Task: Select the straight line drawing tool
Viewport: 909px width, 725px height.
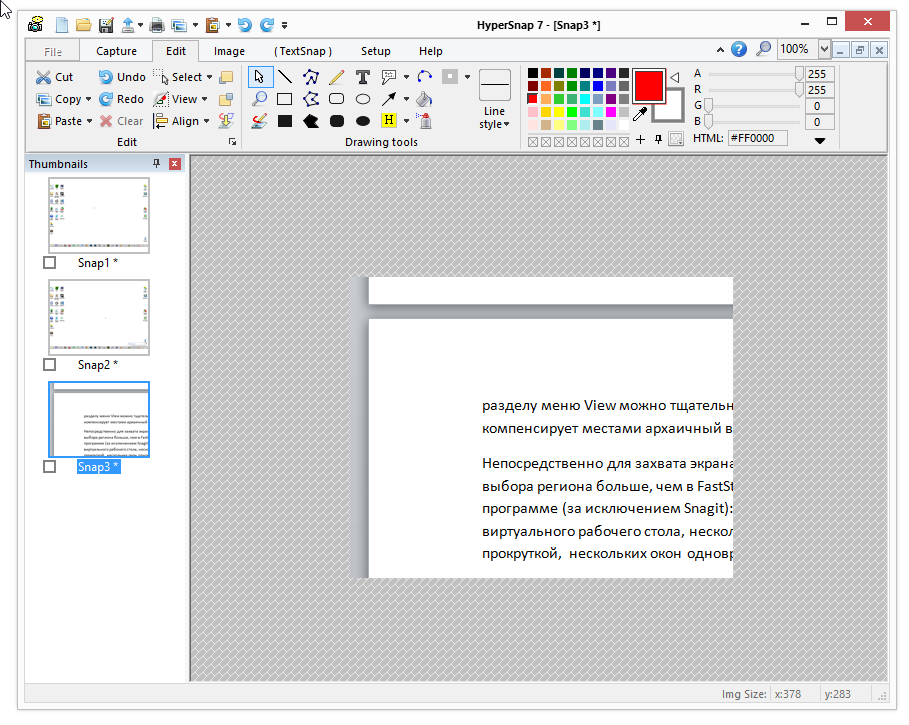Action: point(285,77)
